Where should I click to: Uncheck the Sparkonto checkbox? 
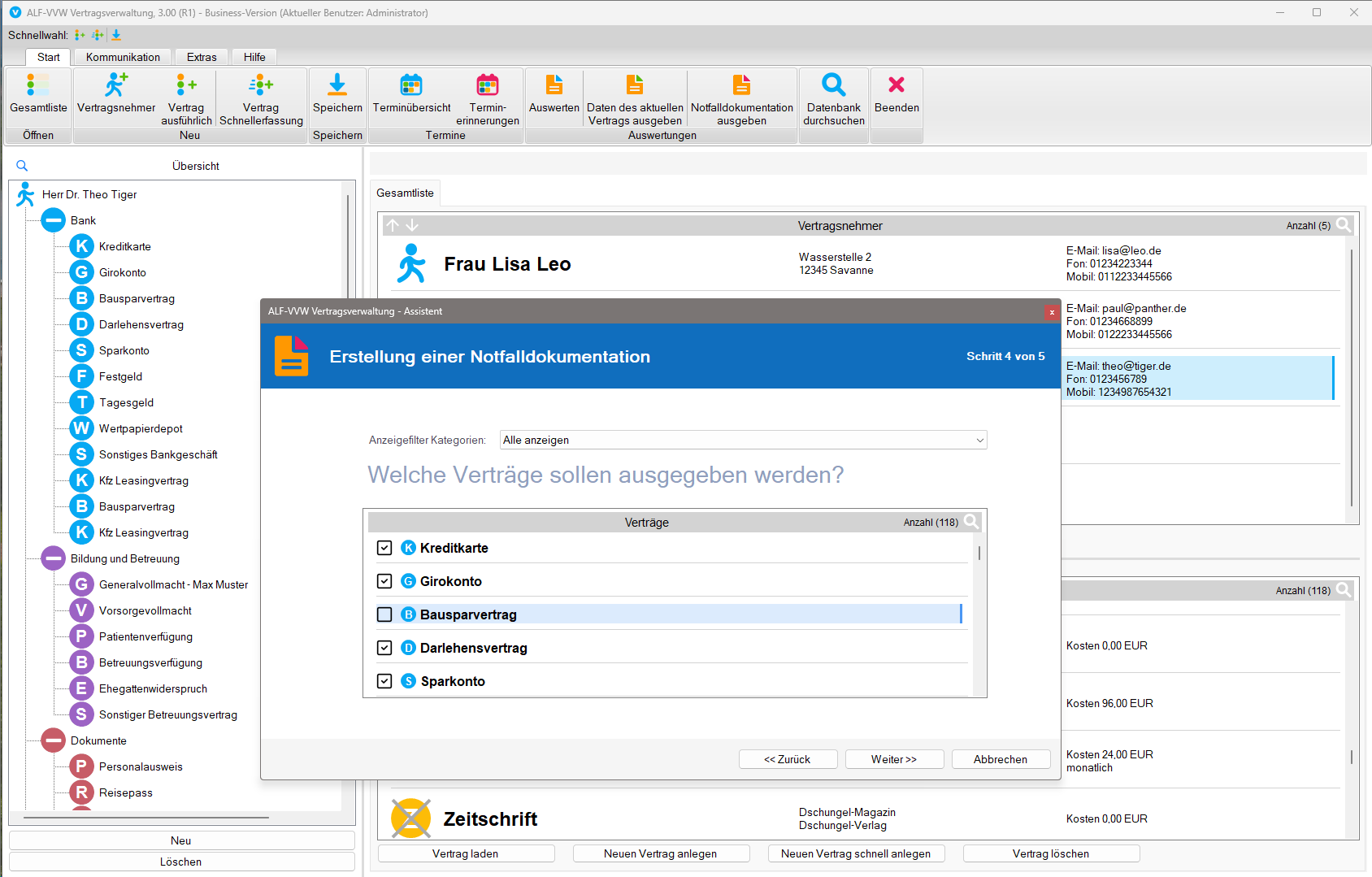click(384, 682)
